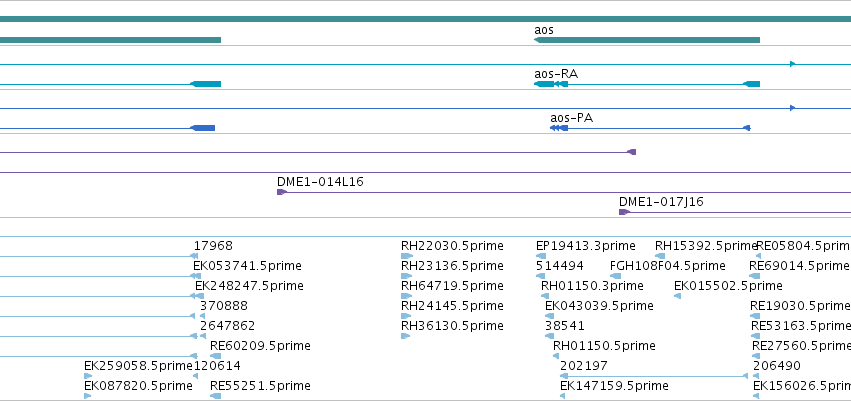This screenshot has height=401, width=851.
Task: Click the RH22030.5prime EST arrow
Action: pyautogui.click(x=407, y=256)
